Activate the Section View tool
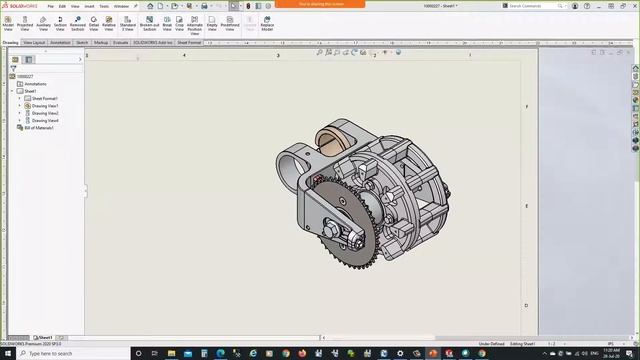The width and height of the screenshot is (640, 360). pos(60,24)
